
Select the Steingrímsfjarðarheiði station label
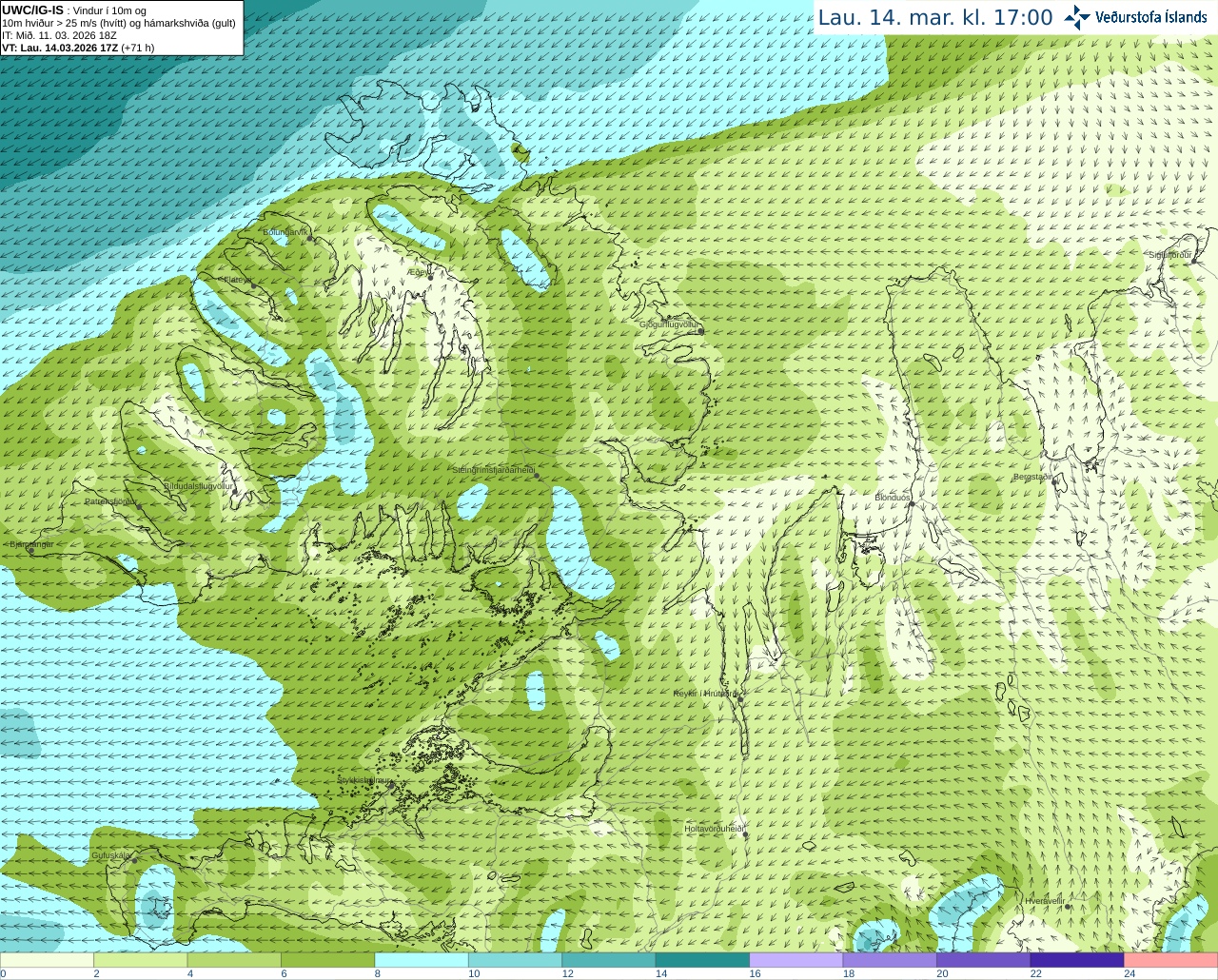[x=492, y=470]
